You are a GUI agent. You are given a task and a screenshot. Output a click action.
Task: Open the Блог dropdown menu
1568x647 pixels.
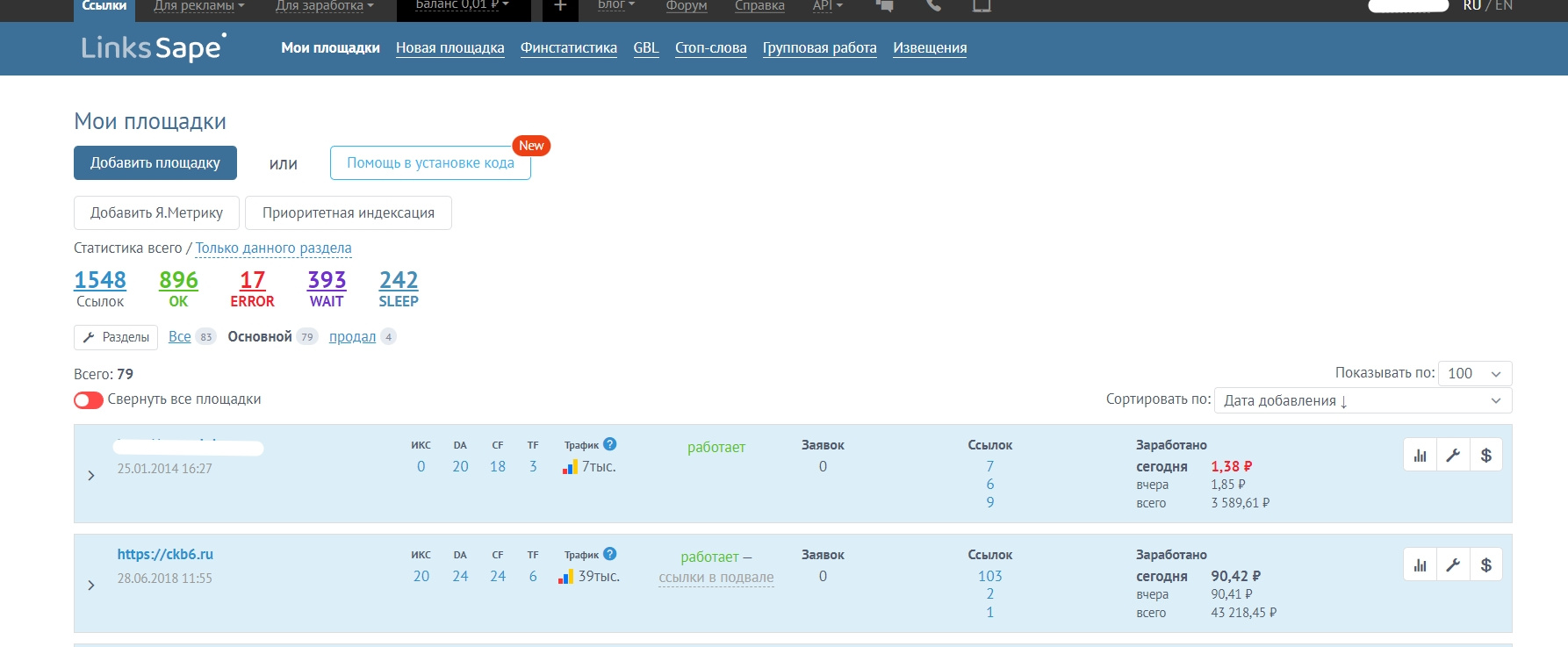pos(616,6)
